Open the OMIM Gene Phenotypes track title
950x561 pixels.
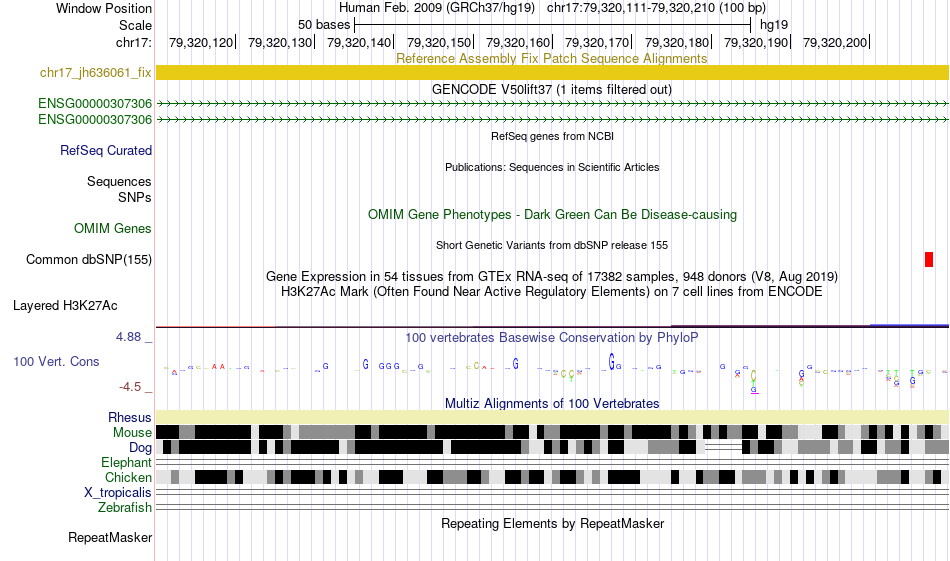[x=552, y=214]
